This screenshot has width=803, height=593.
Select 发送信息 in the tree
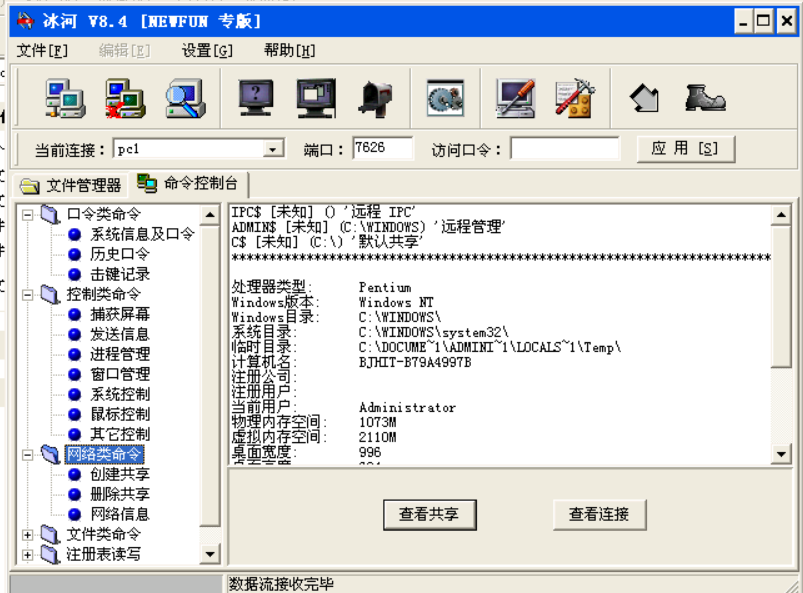coord(120,334)
